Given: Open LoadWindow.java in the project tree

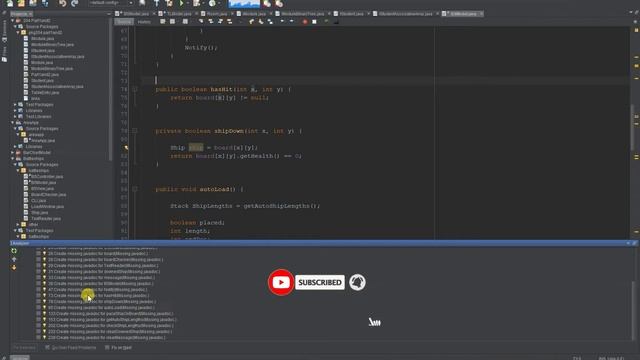Looking at the screenshot, I should 47,207.
